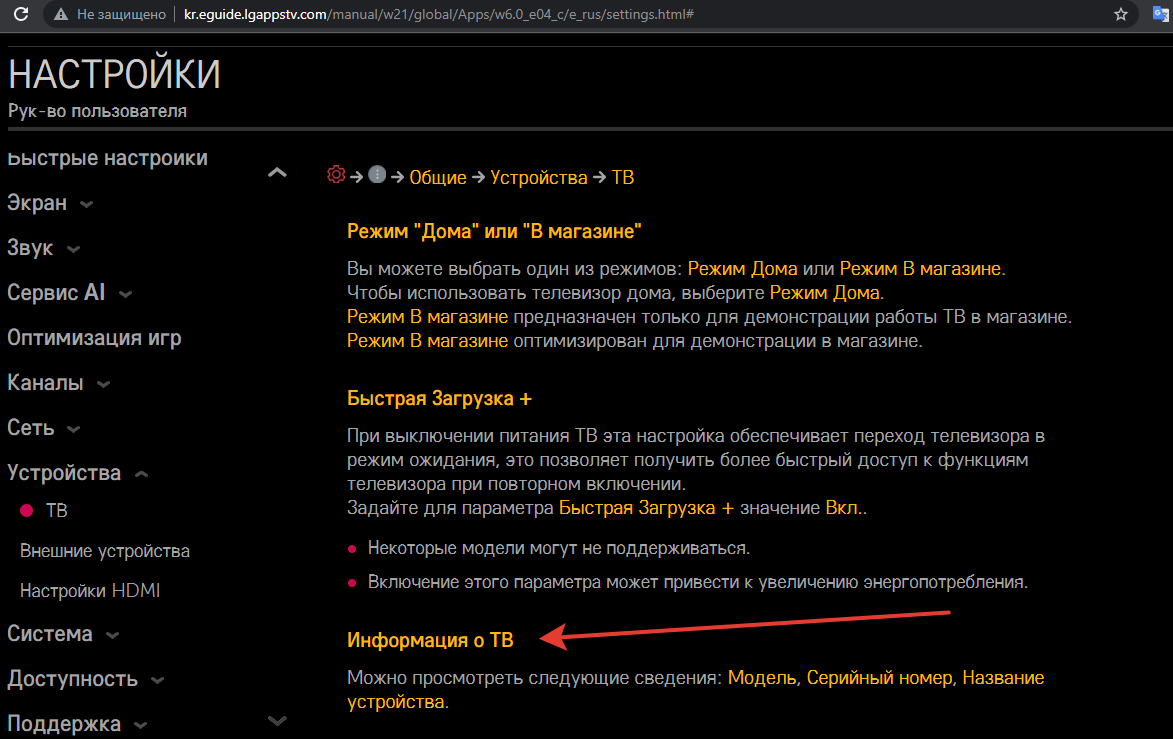This screenshot has height=739, width=1173.
Task: Open the Быстрые настройки menu item
Action: click(x=107, y=159)
